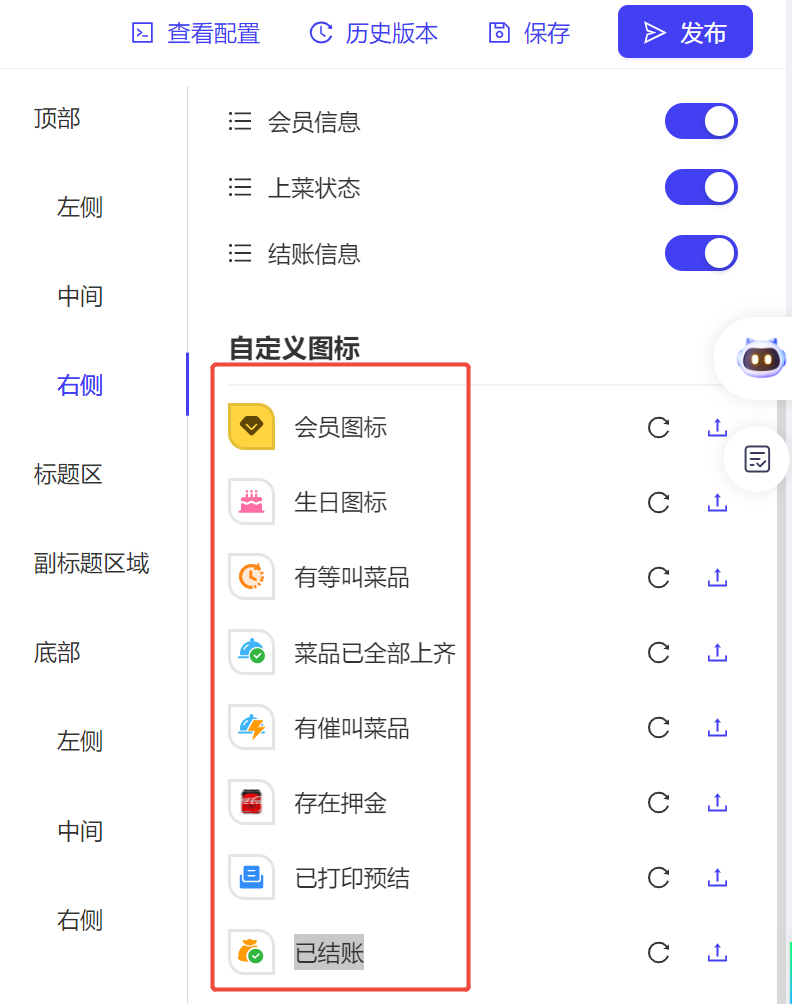Click the 会员图标 thumbnail image
This screenshot has width=792, height=1004.
252,426
